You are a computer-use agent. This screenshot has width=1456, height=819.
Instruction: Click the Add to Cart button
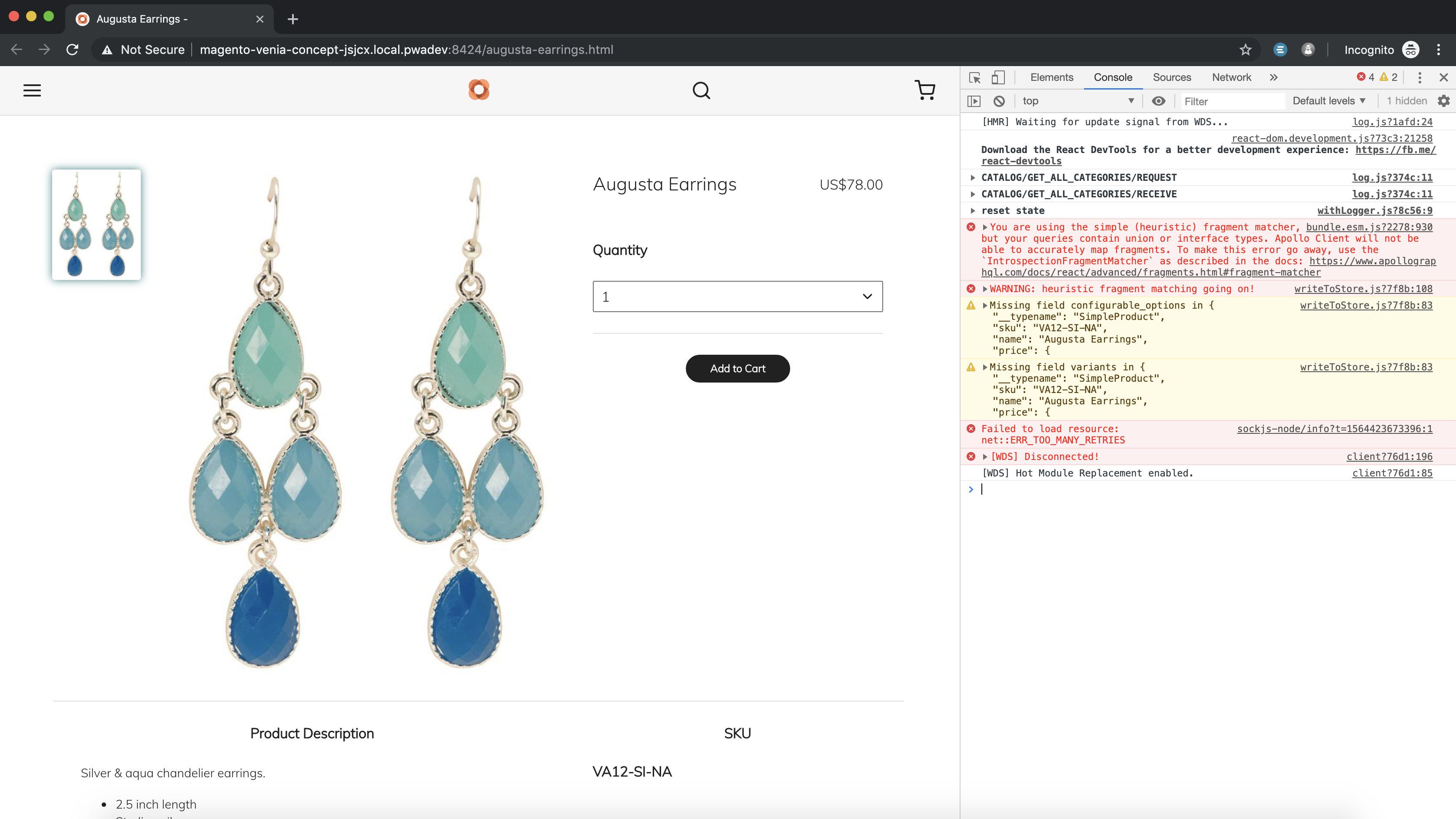(x=737, y=368)
